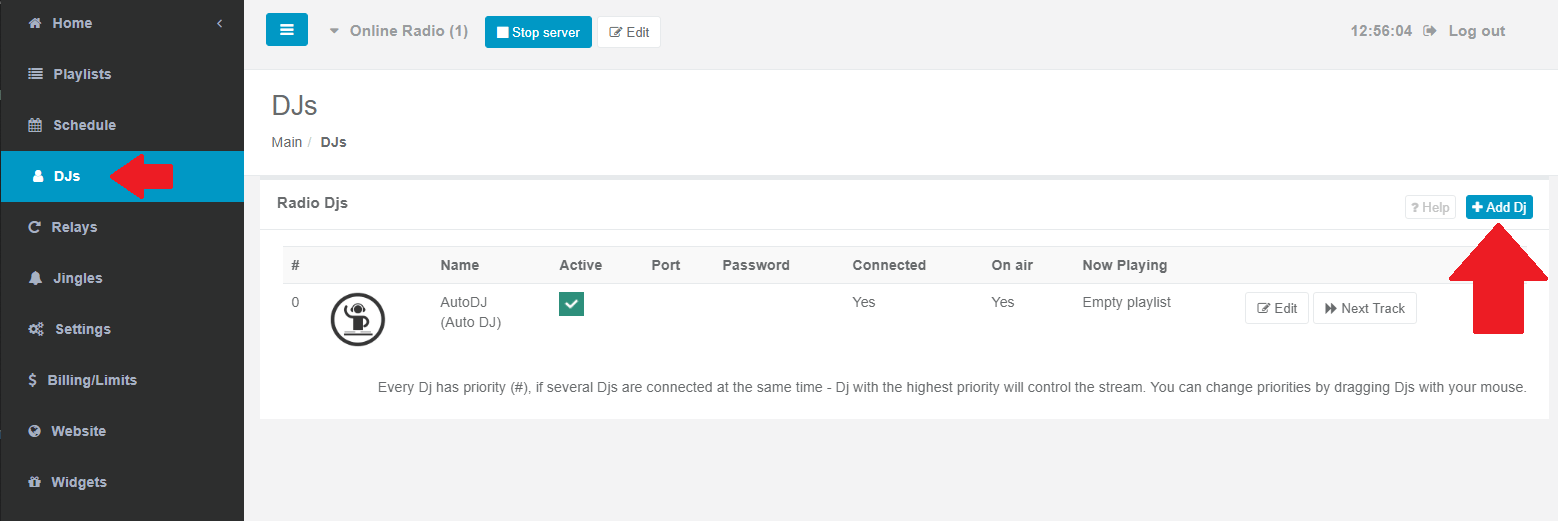Click the Settings gears icon
Viewport: 1558px width, 521px height.
(35, 329)
